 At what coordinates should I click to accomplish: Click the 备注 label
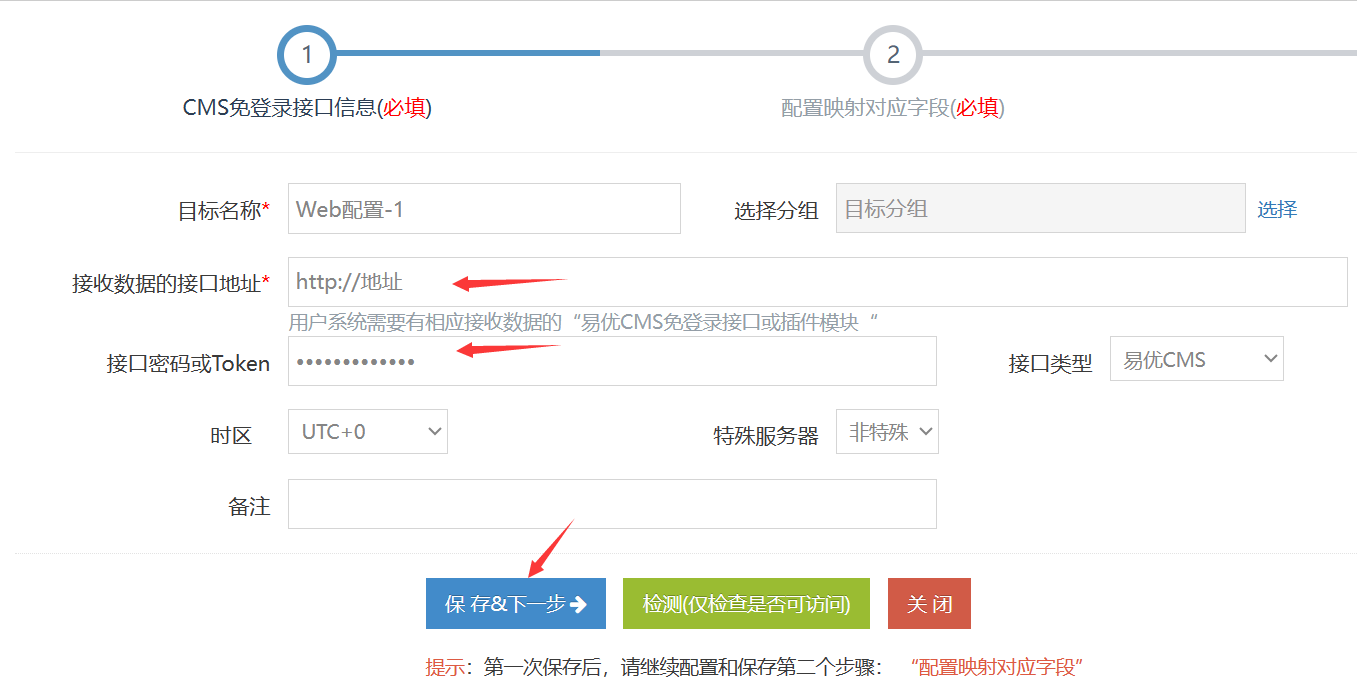click(250, 506)
